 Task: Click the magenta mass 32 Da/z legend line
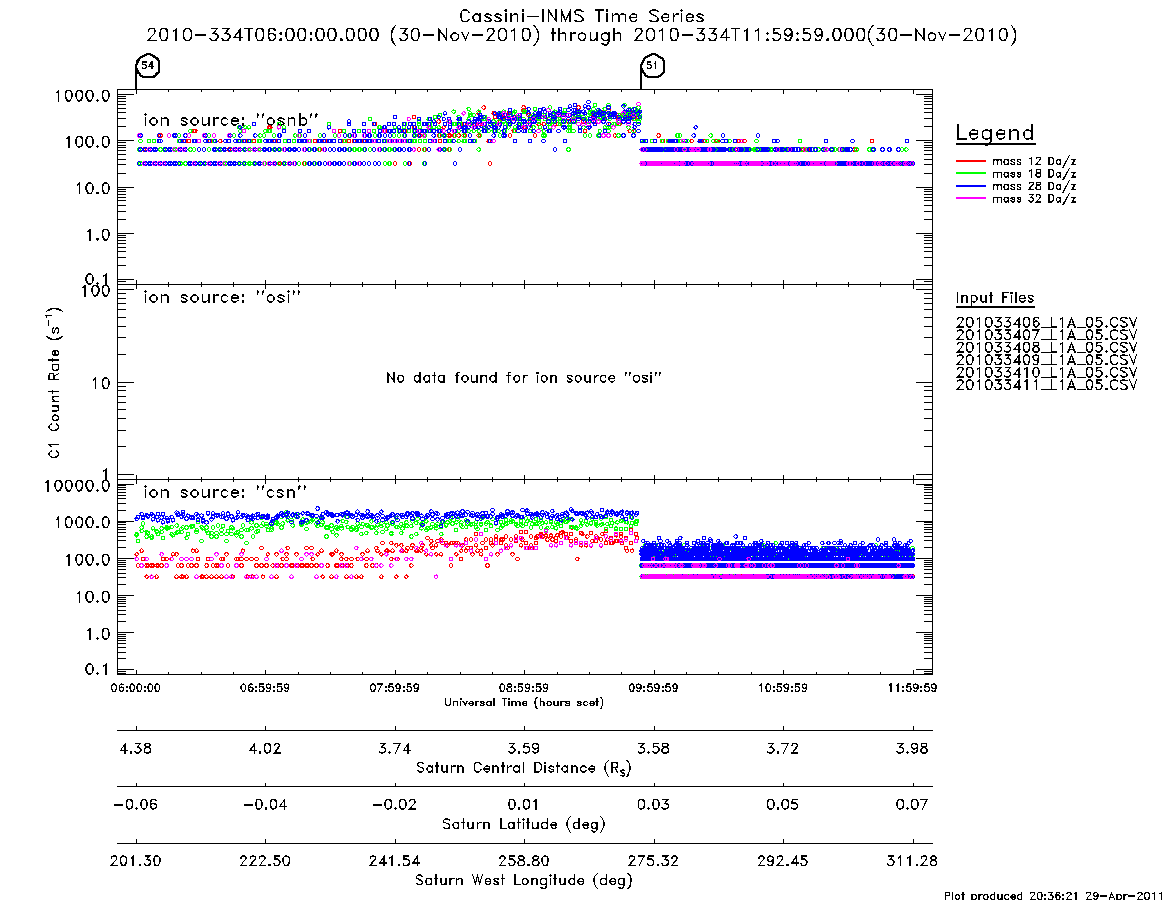(970, 198)
